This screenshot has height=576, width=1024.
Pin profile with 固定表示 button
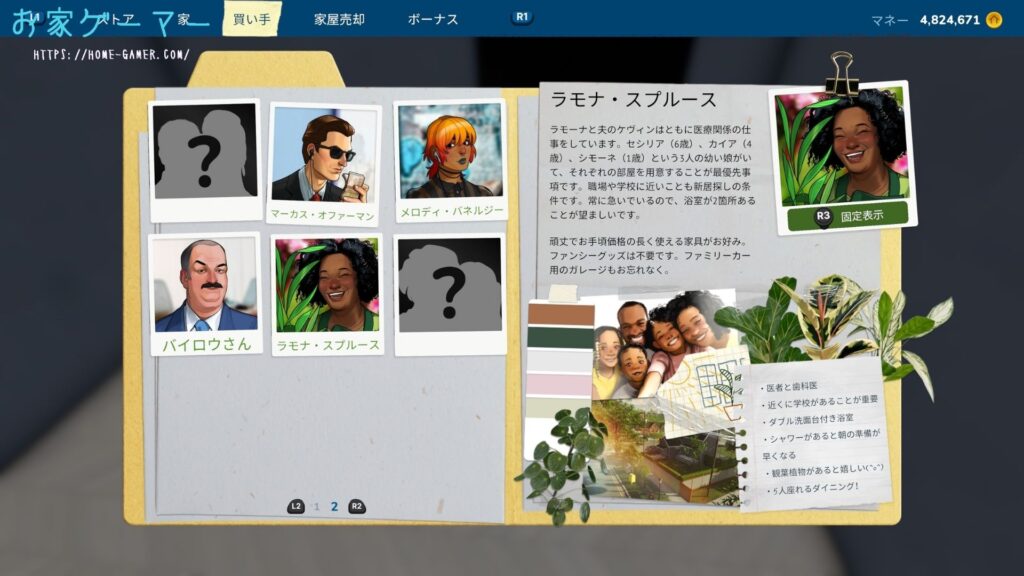(848, 216)
